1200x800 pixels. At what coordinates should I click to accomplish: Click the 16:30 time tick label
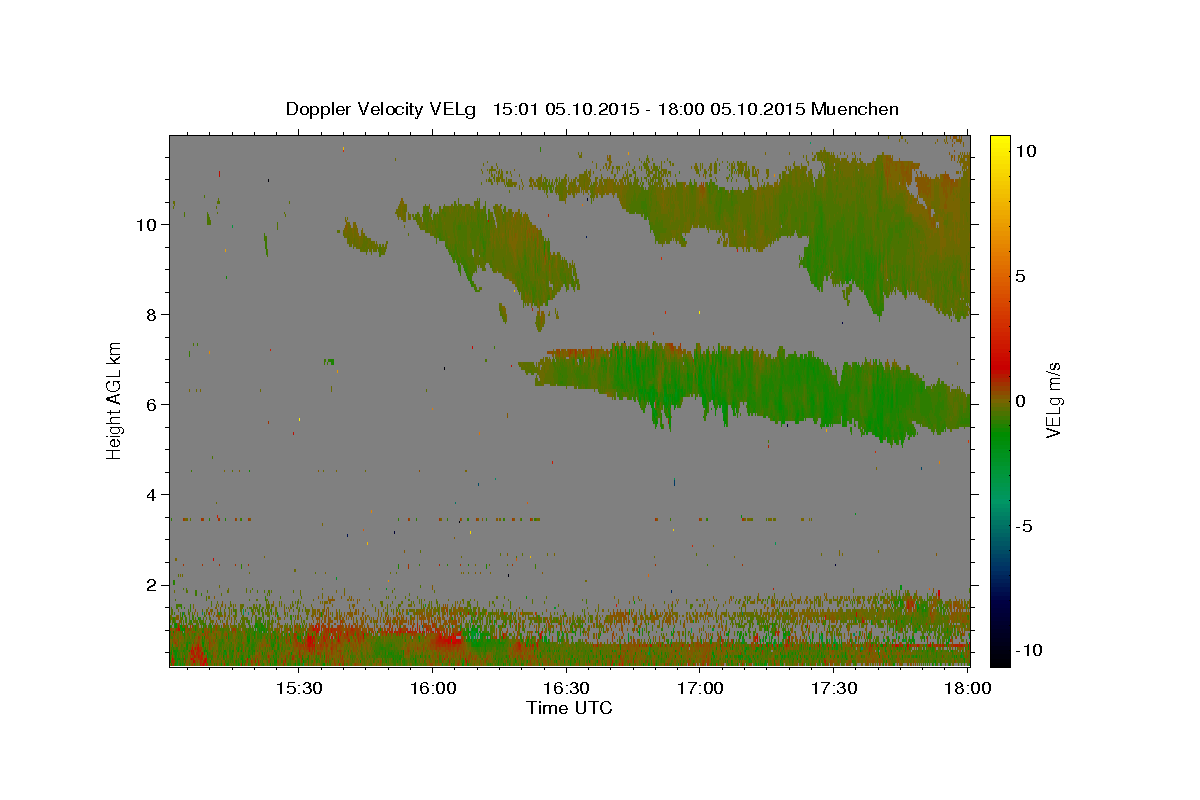point(566,688)
